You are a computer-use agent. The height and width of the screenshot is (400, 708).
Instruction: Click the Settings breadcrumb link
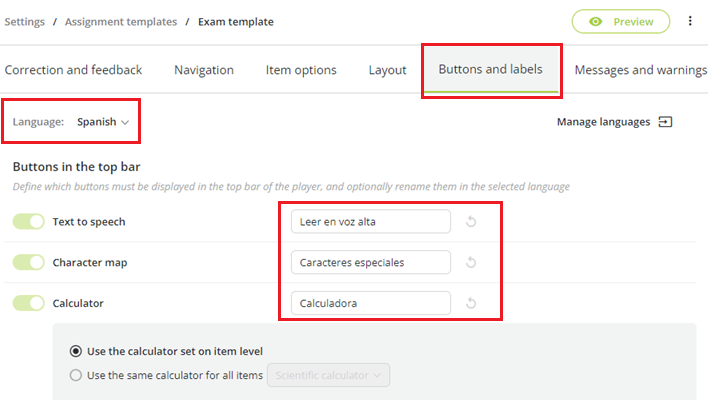[x=25, y=22]
